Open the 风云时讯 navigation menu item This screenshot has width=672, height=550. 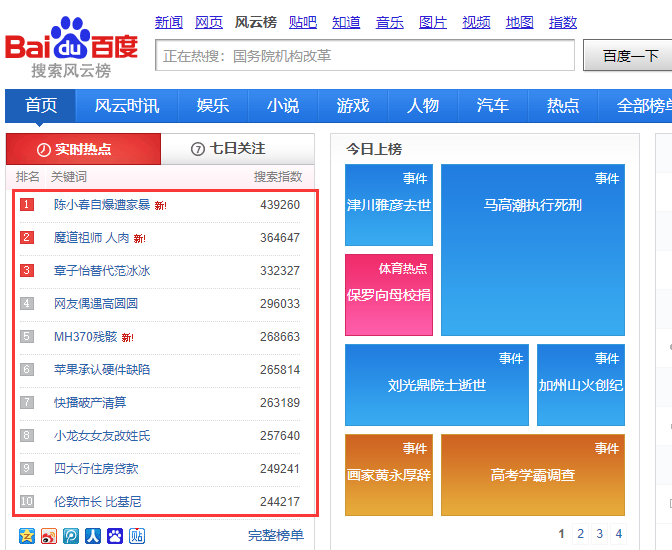pos(126,106)
